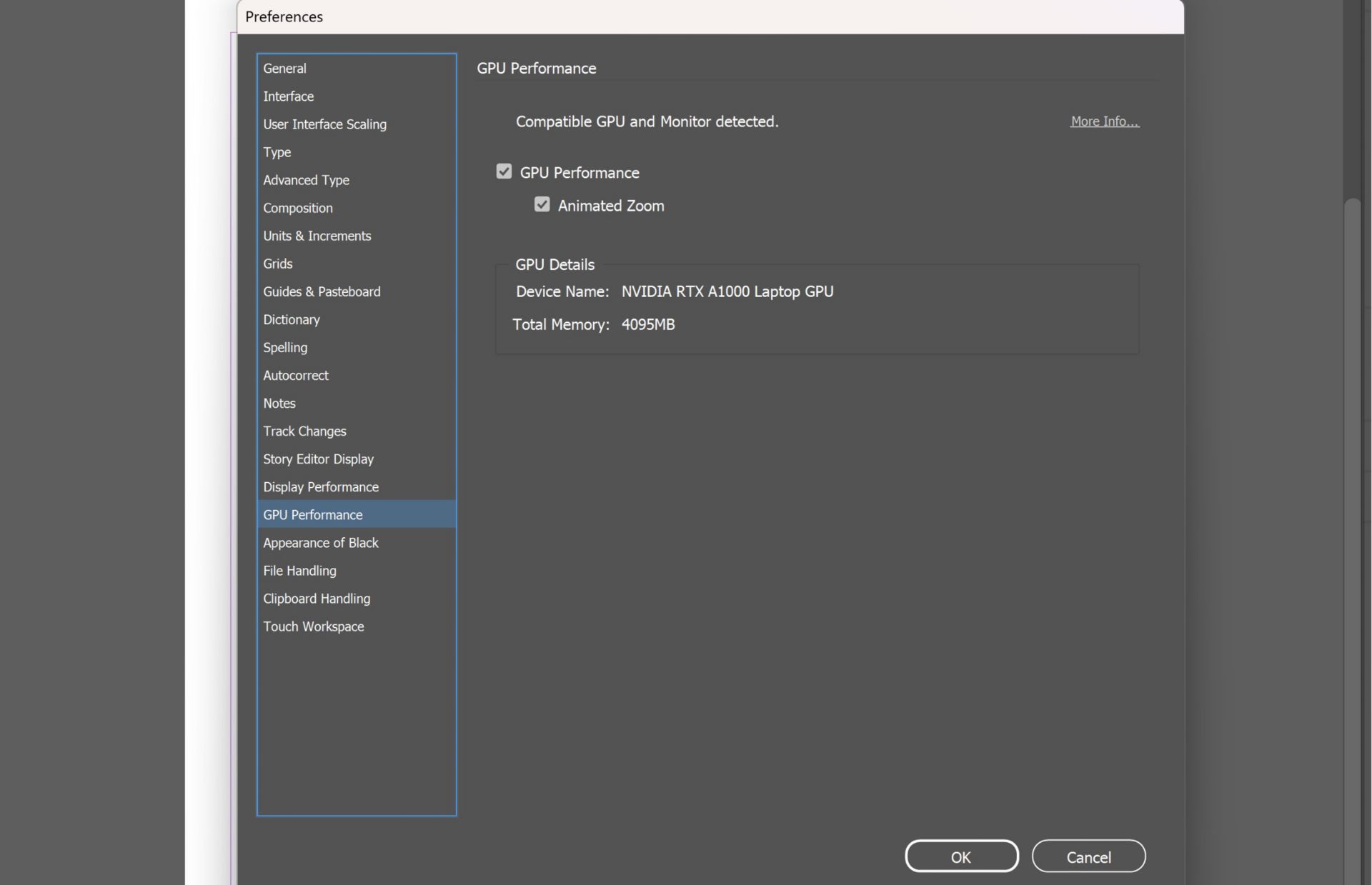Open the Type preferences
Image resolution: width=1372 pixels, height=885 pixels.
coord(277,152)
